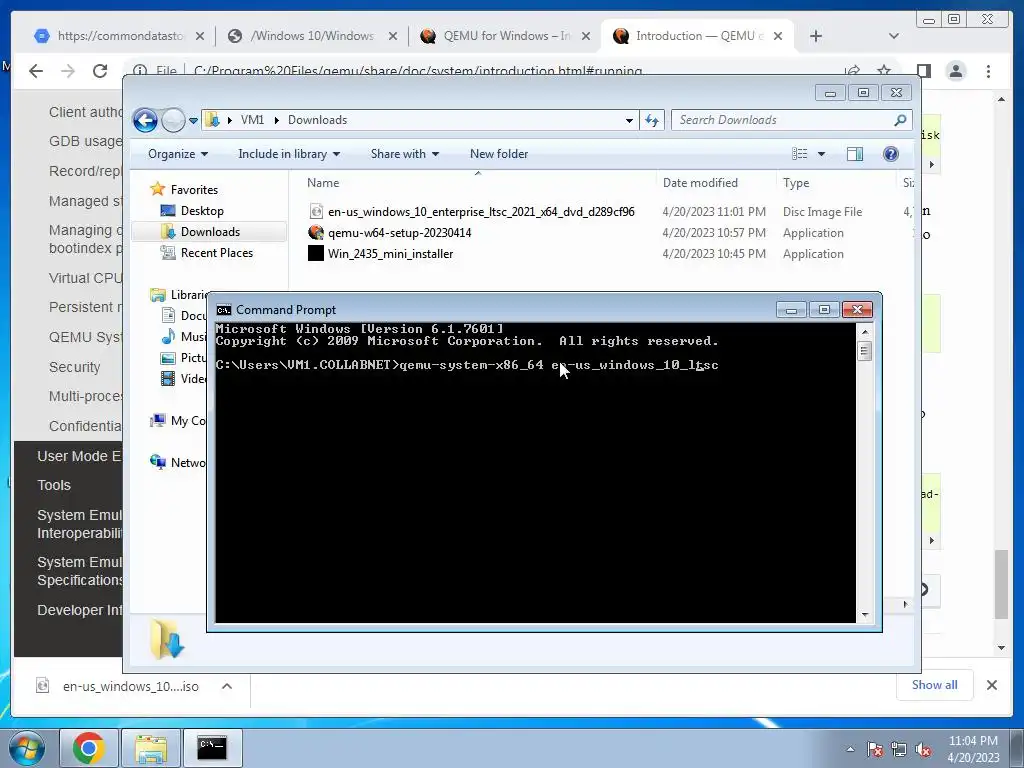Screen dimensions: 1024x768
Task: Open a new Chrome tab
Action: [816, 37]
